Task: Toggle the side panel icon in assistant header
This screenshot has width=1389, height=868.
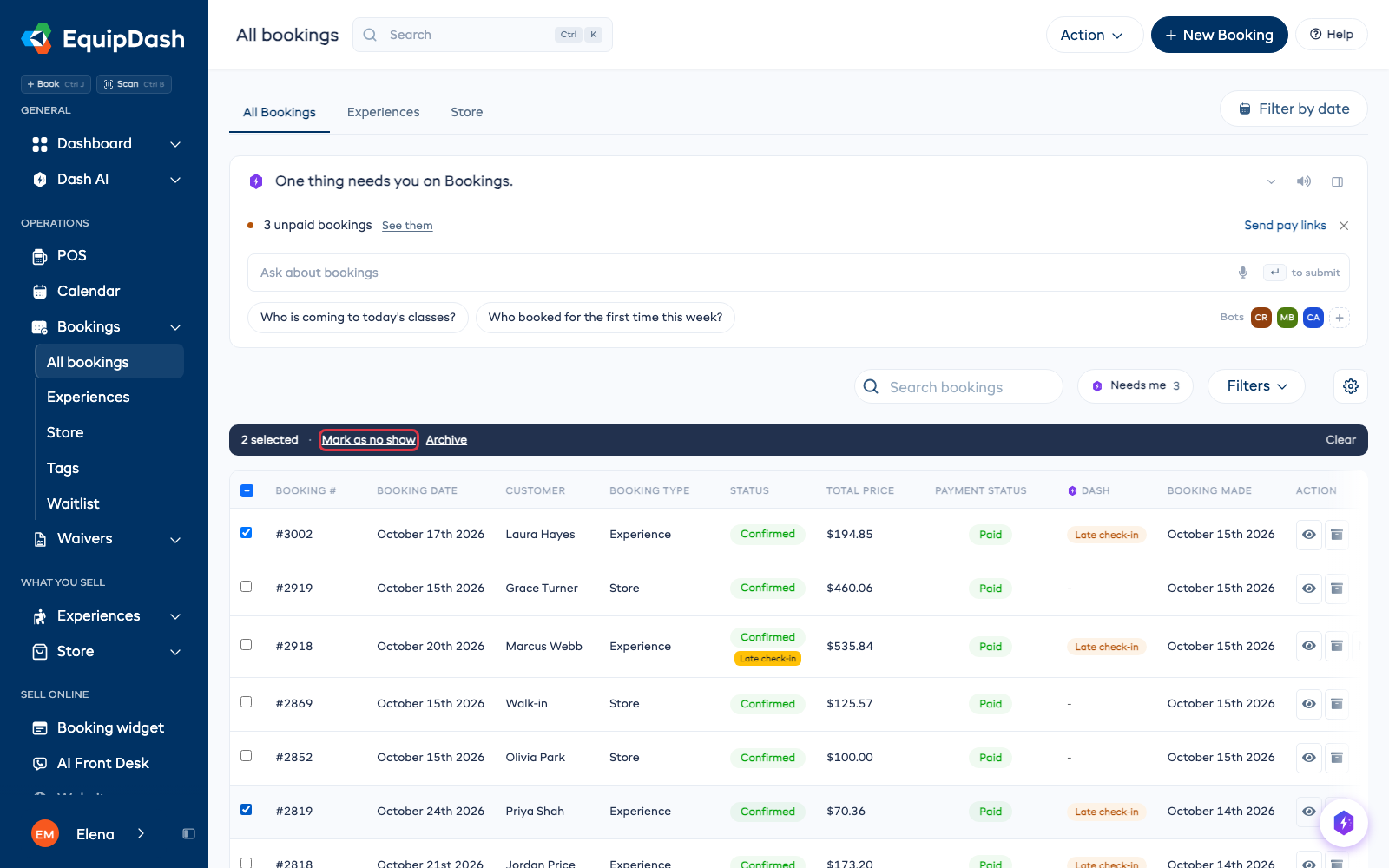Action: (1338, 181)
